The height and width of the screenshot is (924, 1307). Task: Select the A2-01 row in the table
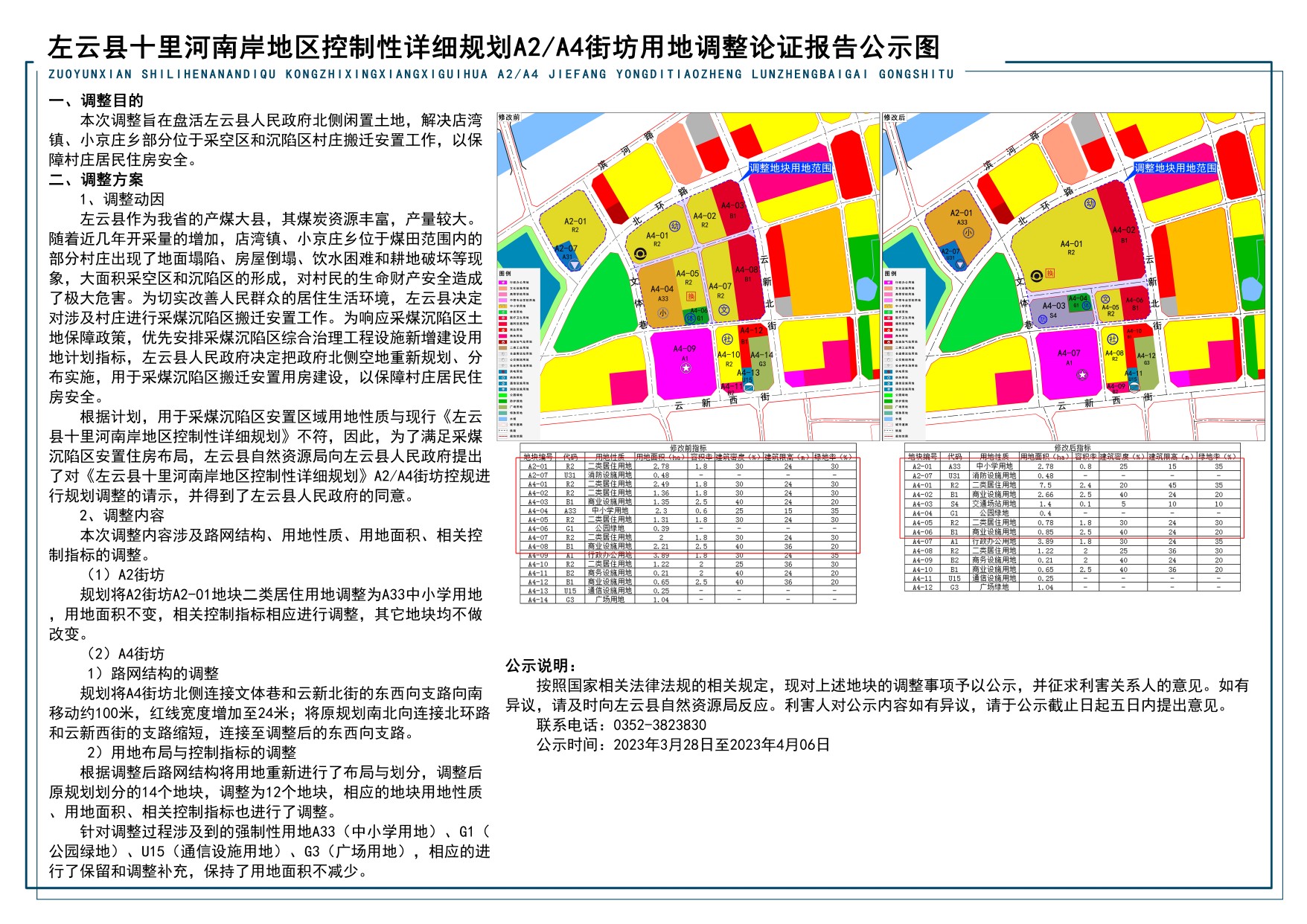pyautogui.click(x=537, y=466)
